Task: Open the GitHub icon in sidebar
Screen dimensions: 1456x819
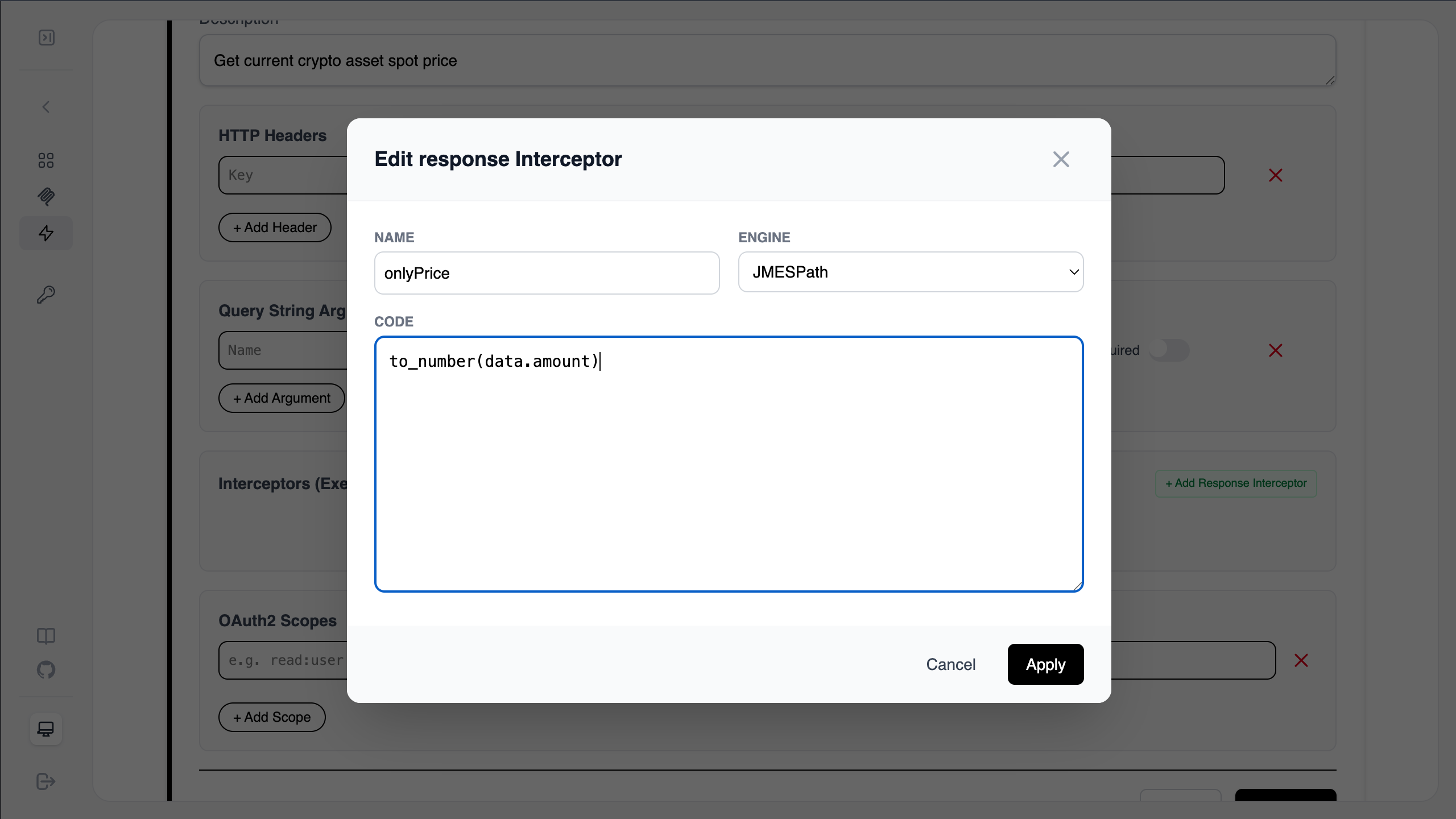Action: [46, 669]
